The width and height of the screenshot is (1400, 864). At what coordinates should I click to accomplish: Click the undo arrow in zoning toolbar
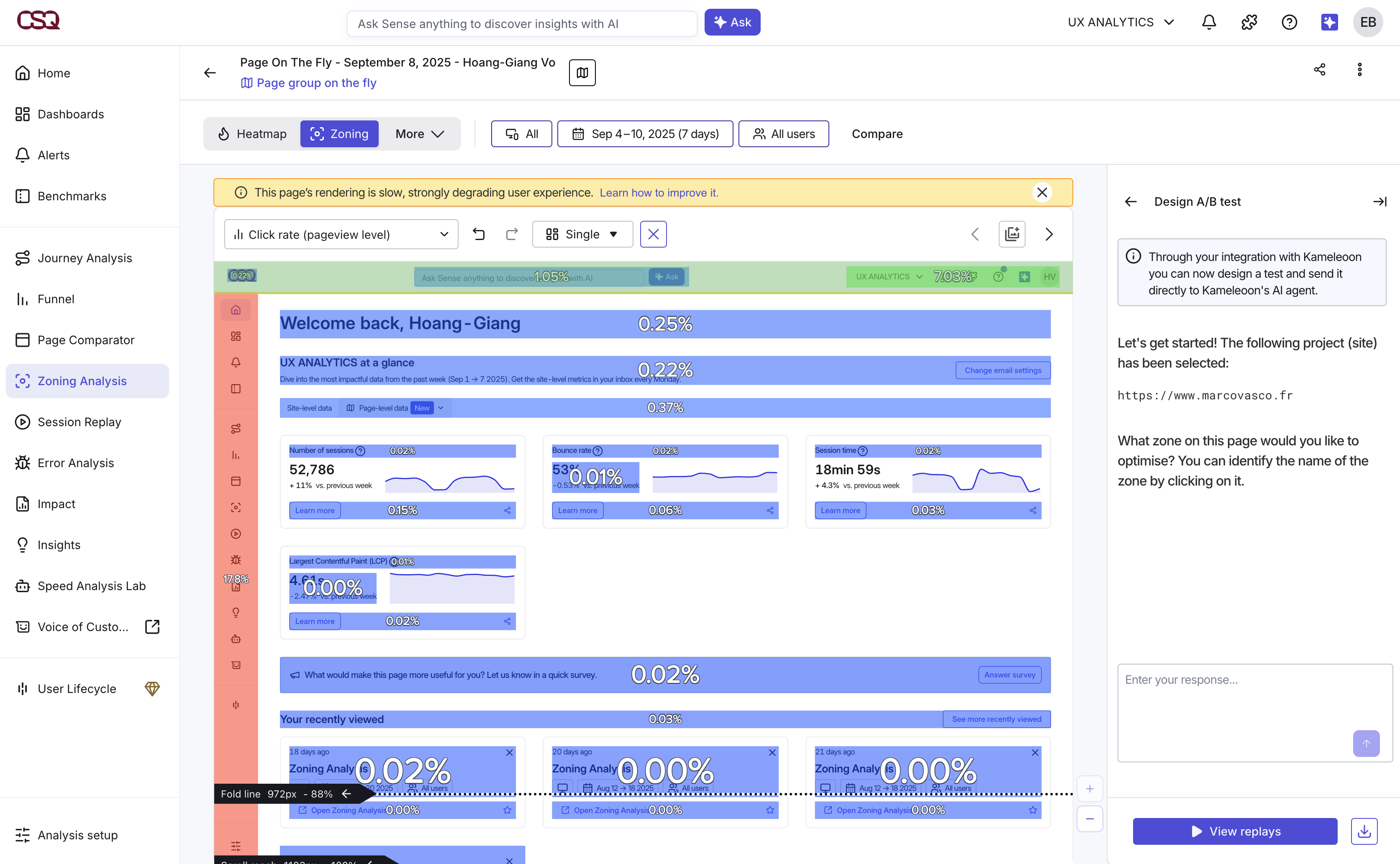tap(479, 234)
